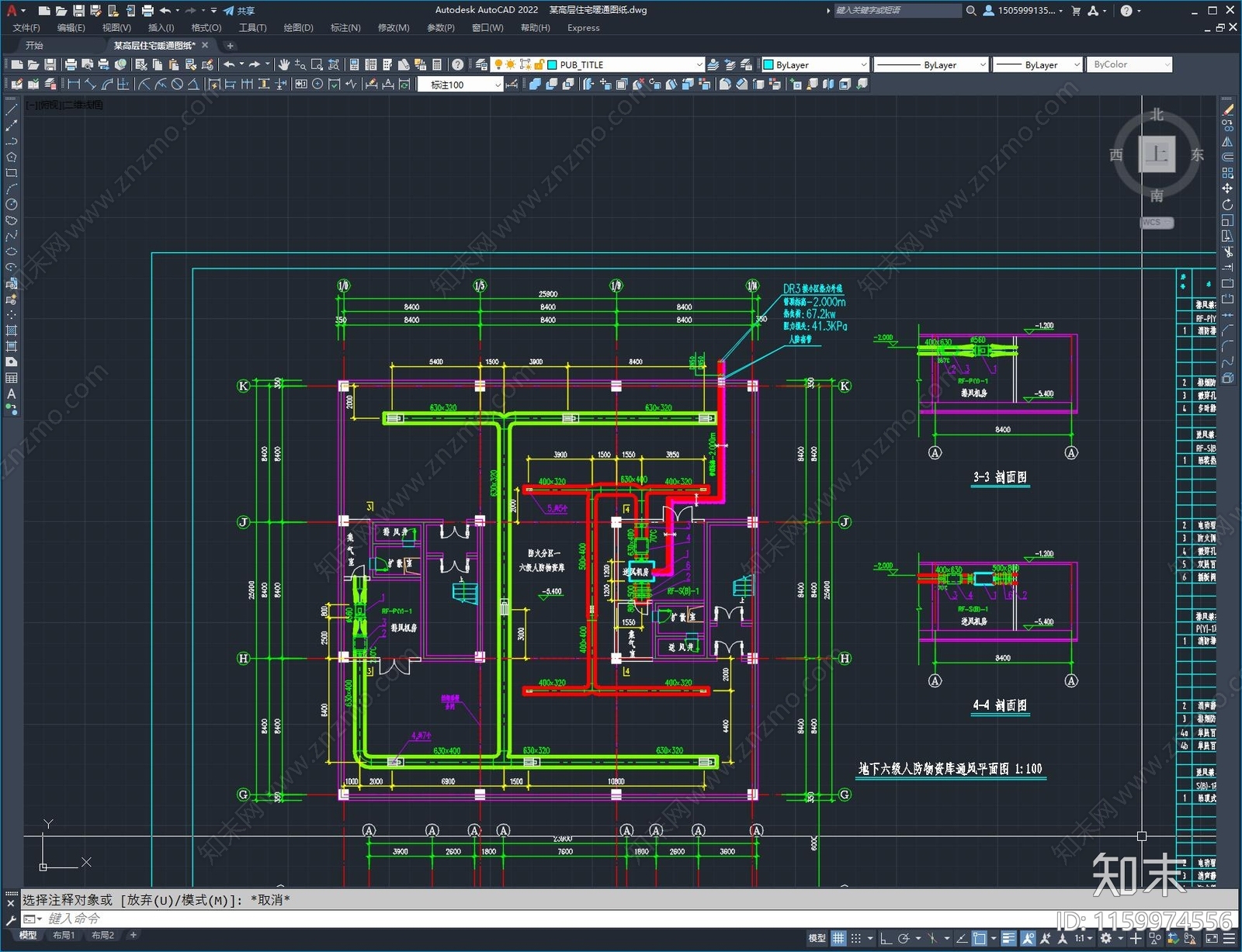Click the 模型 status bar button

(x=817, y=938)
